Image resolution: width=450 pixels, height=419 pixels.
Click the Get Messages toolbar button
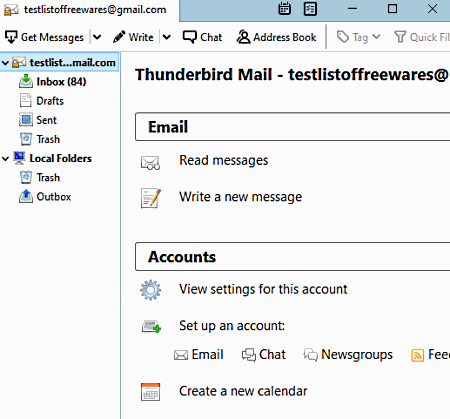click(44, 37)
